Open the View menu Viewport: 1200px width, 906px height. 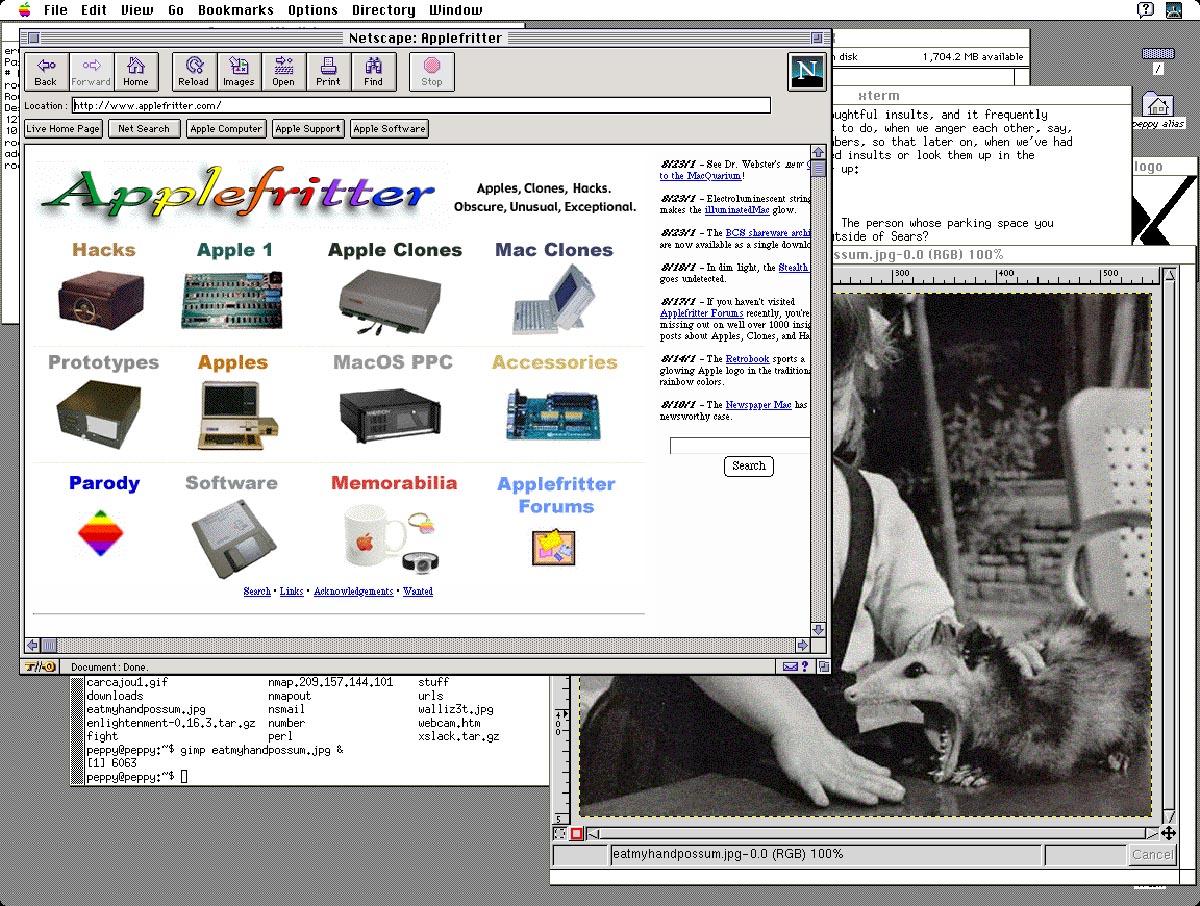pyautogui.click(x=137, y=10)
